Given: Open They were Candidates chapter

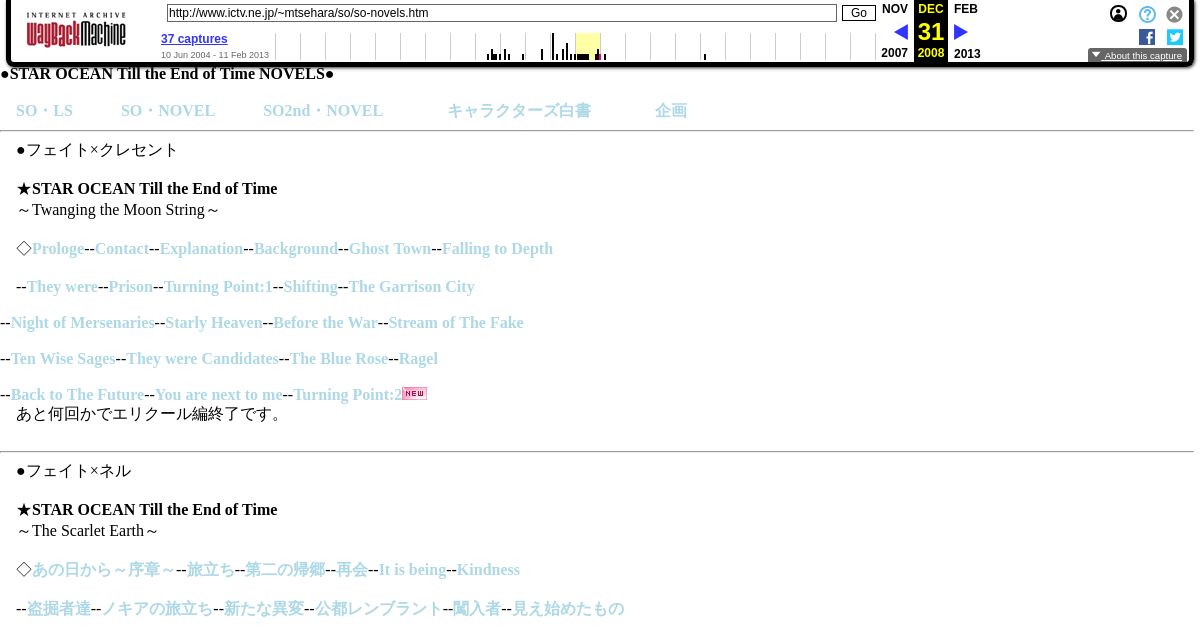Looking at the screenshot, I should click(202, 359).
